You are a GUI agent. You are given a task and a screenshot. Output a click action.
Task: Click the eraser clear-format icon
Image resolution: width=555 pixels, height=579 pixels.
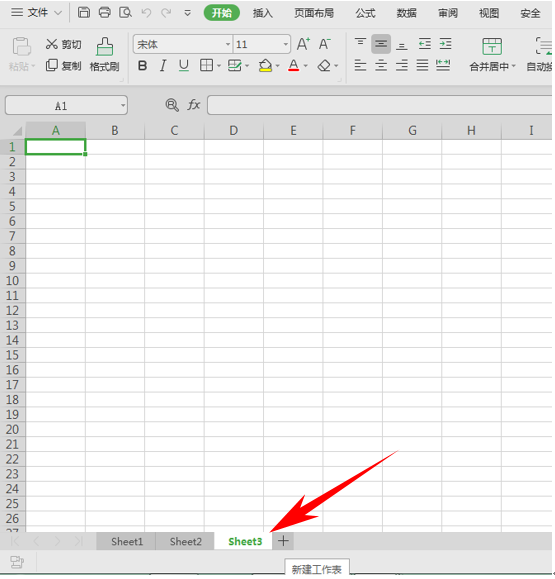point(324,66)
